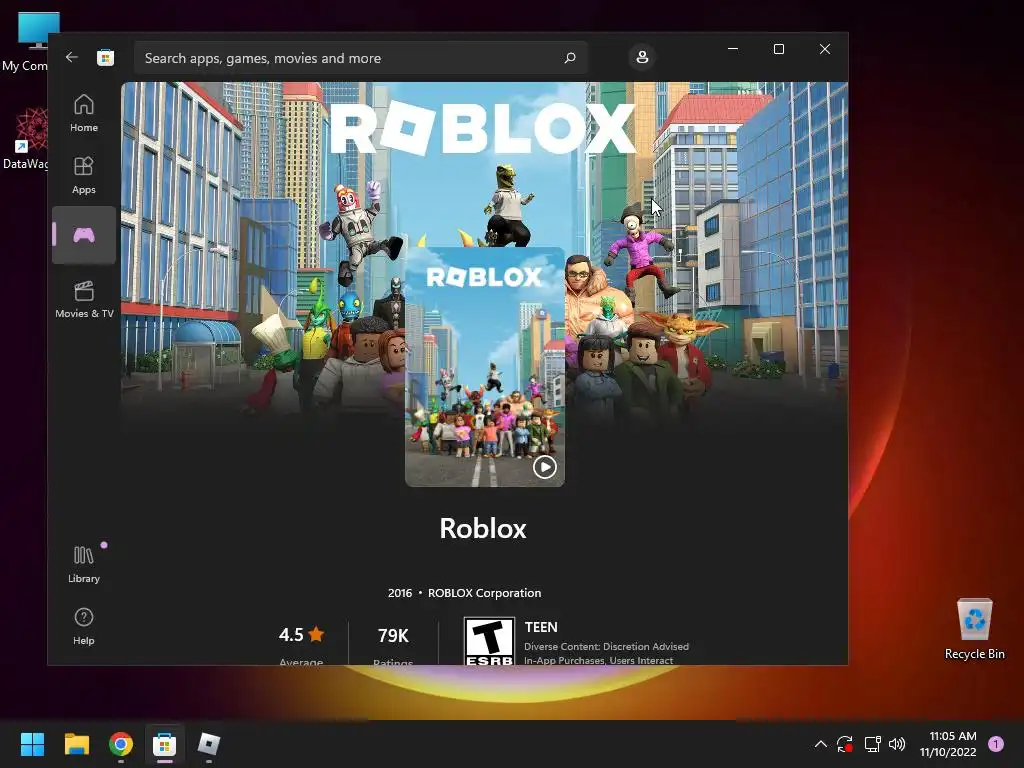Click the Roblox poster thumbnail
This screenshot has width=1024, height=768.
[485, 366]
